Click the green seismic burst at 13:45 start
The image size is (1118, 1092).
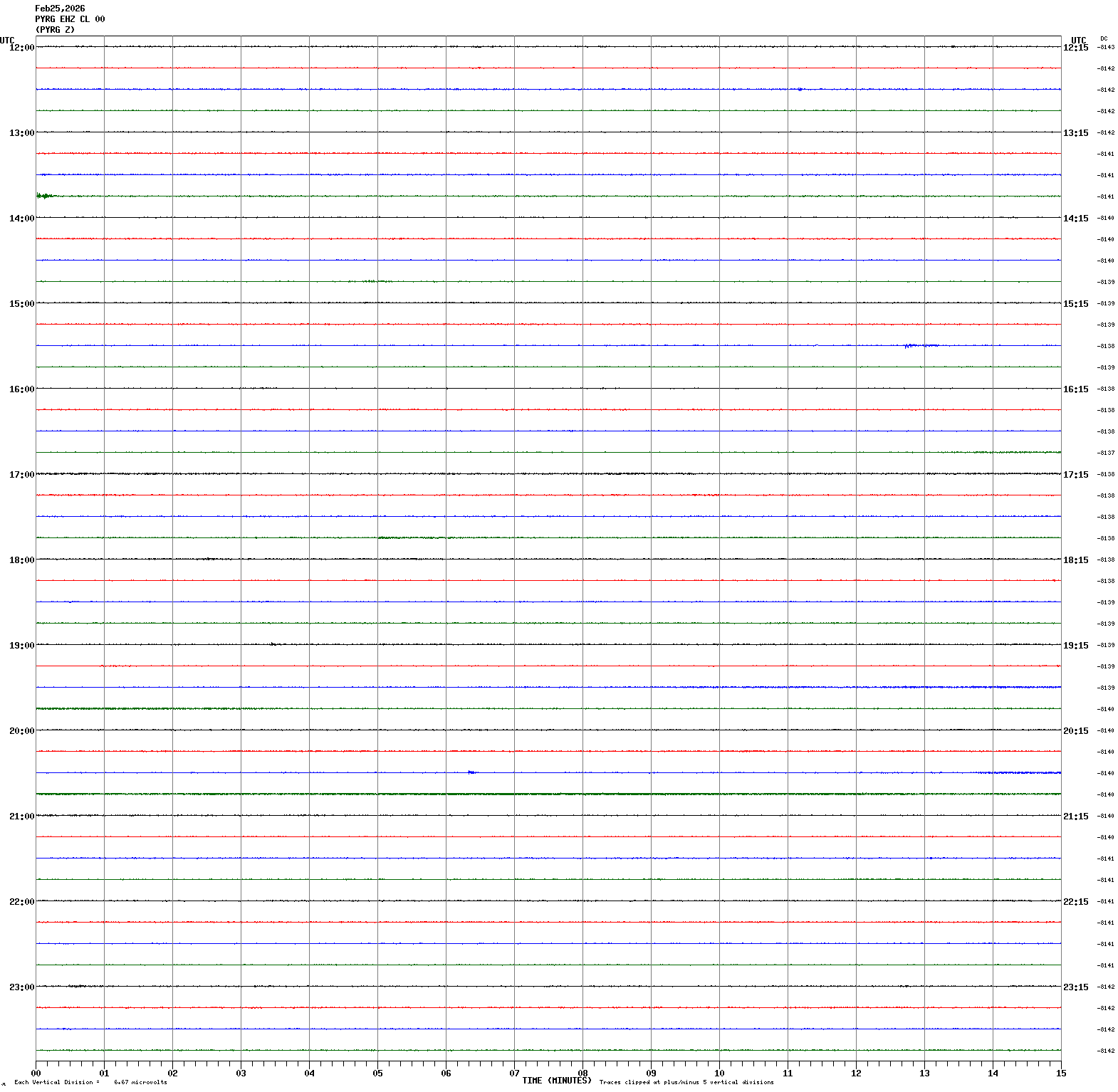[x=46, y=196]
